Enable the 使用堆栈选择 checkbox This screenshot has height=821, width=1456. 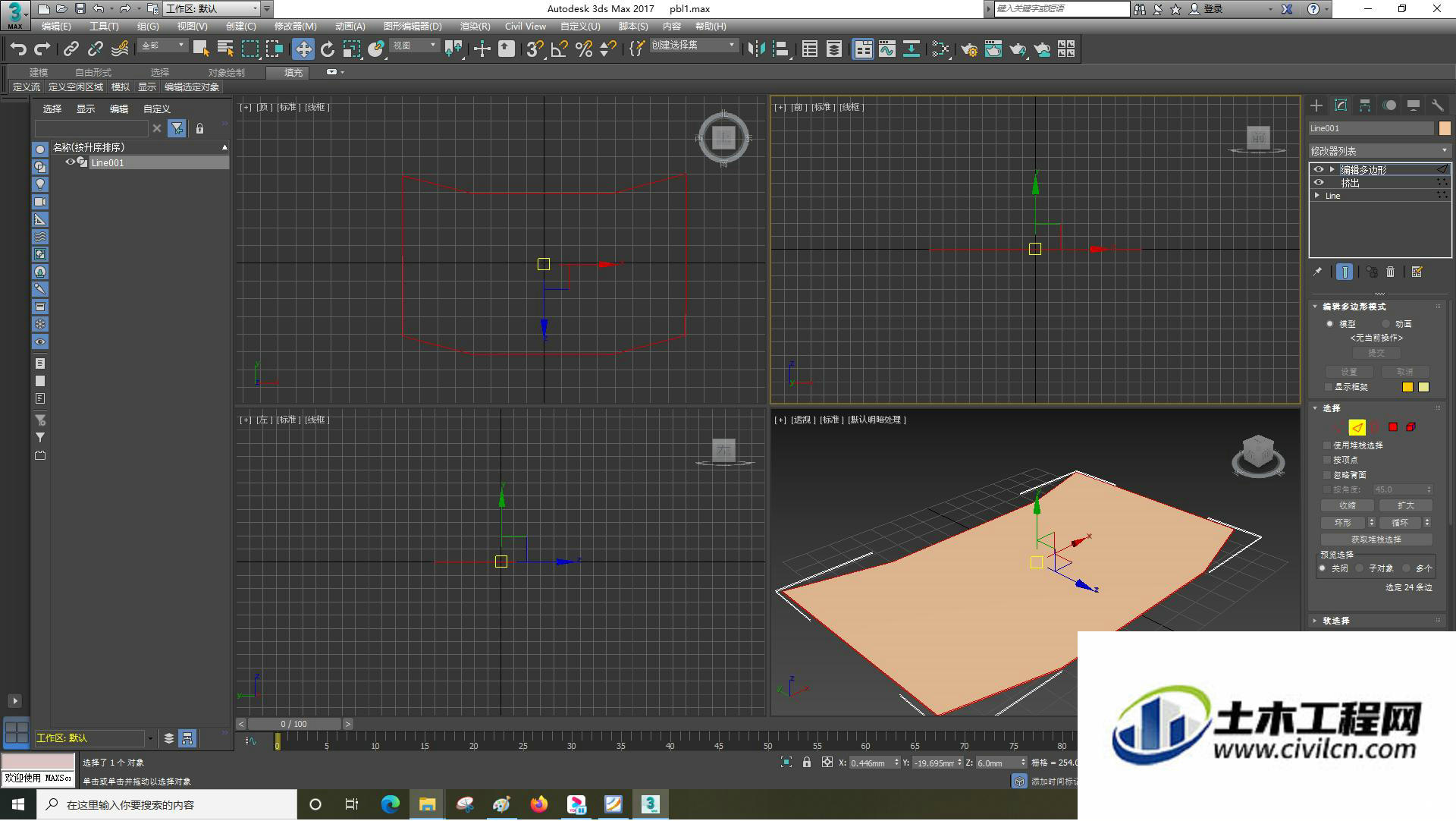coord(1327,445)
